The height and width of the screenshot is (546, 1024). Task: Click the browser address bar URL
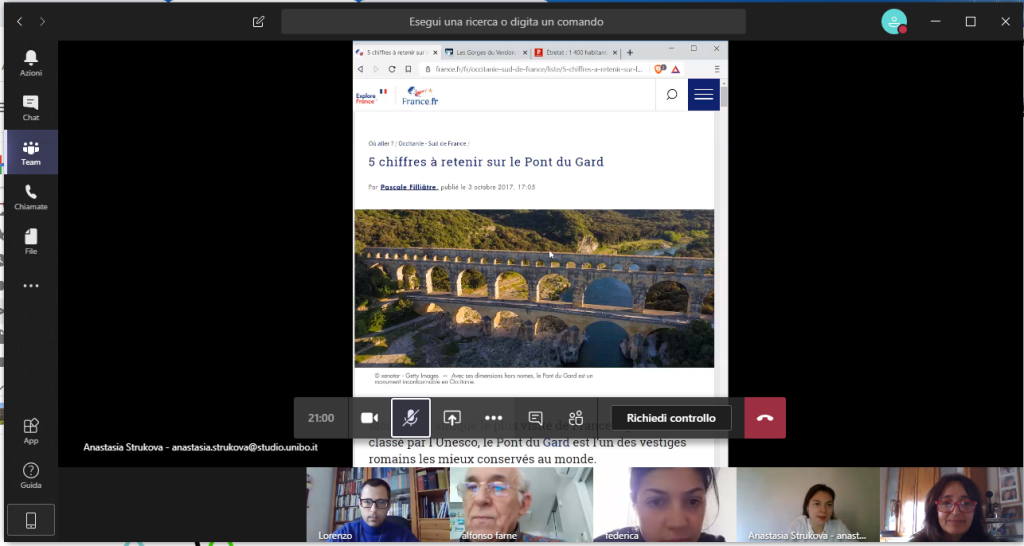pos(538,69)
